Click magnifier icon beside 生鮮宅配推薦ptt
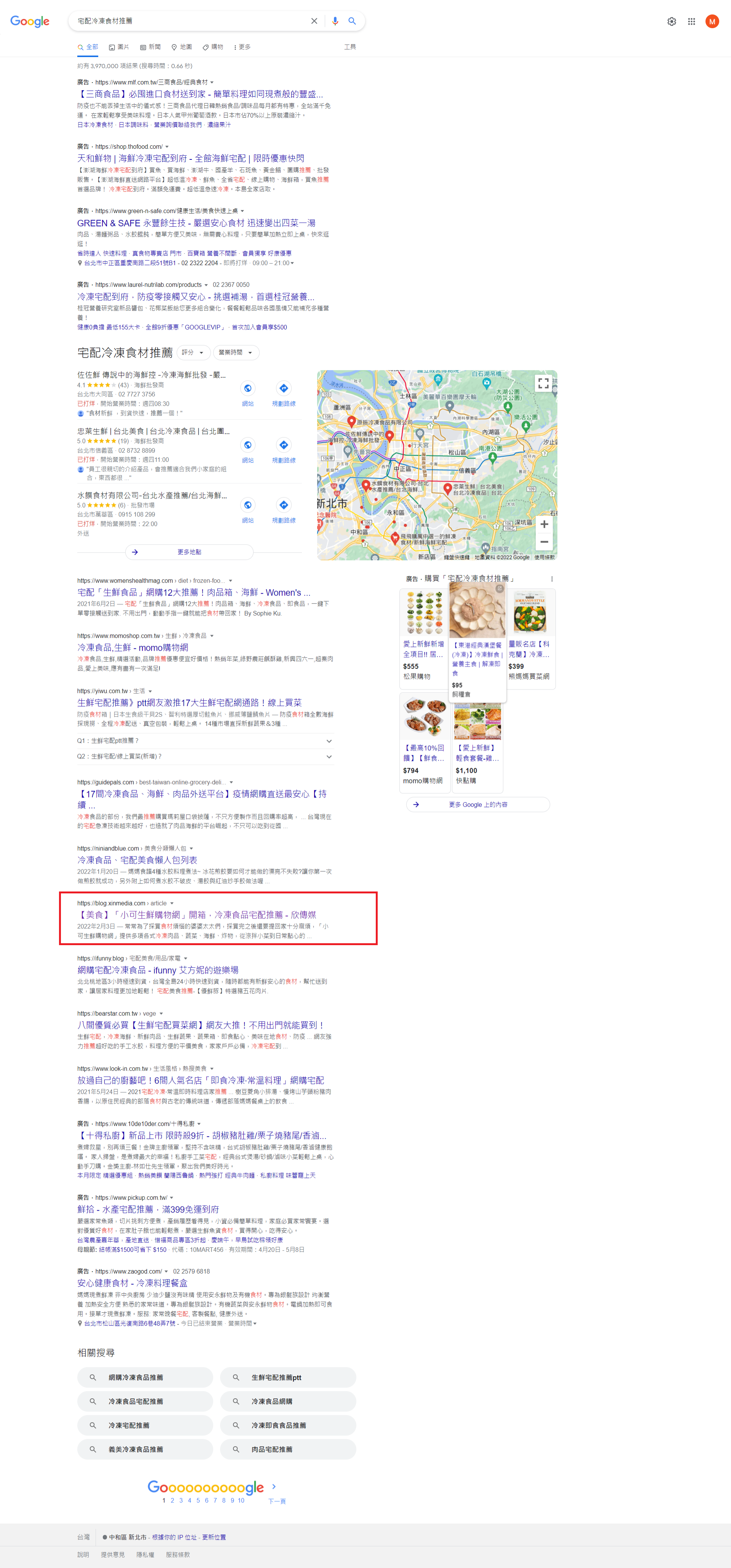Image resolution: width=731 pixels, height=1568 pixels. [236, 1377]
